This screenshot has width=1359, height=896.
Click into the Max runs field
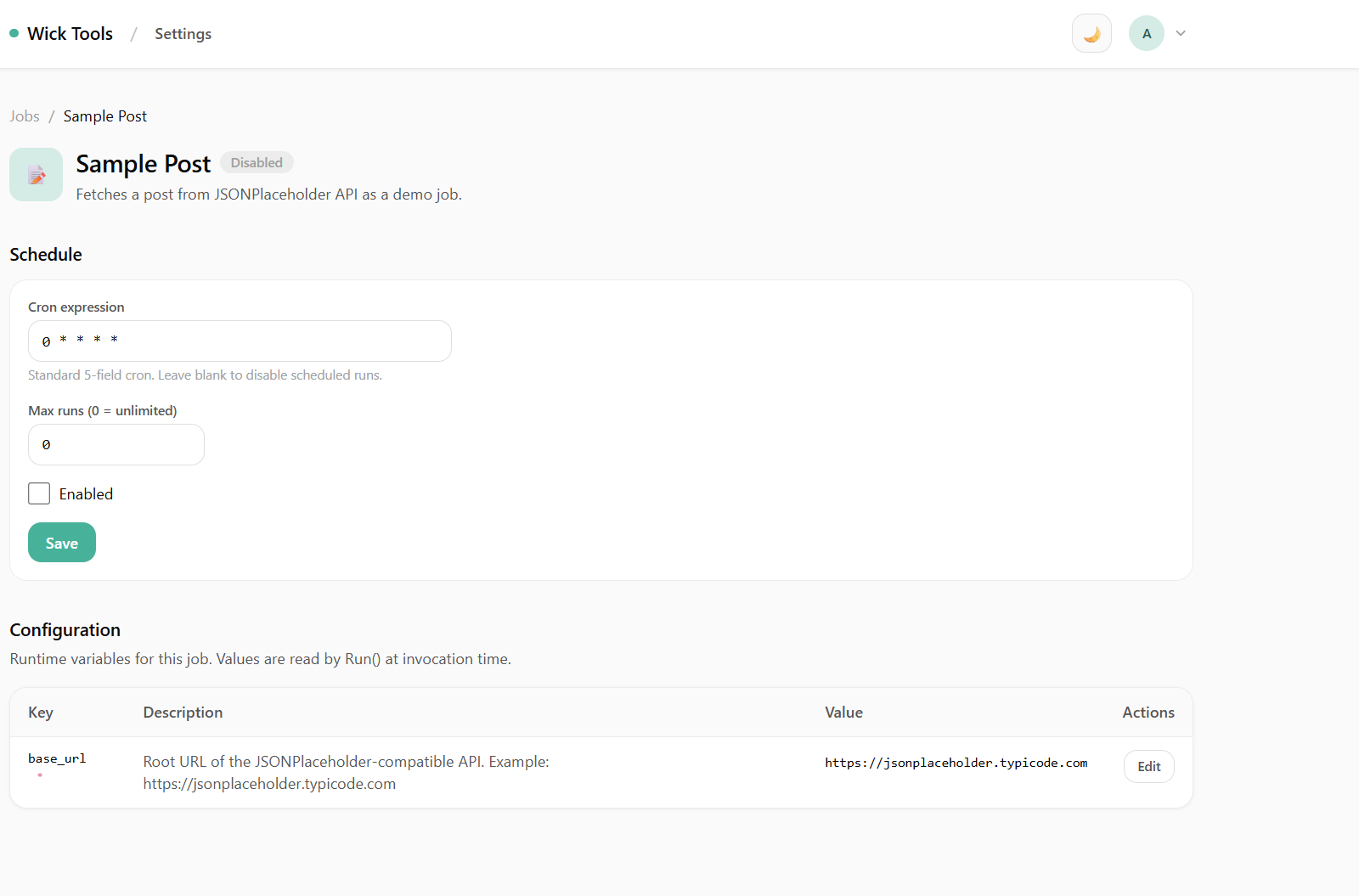116,444
